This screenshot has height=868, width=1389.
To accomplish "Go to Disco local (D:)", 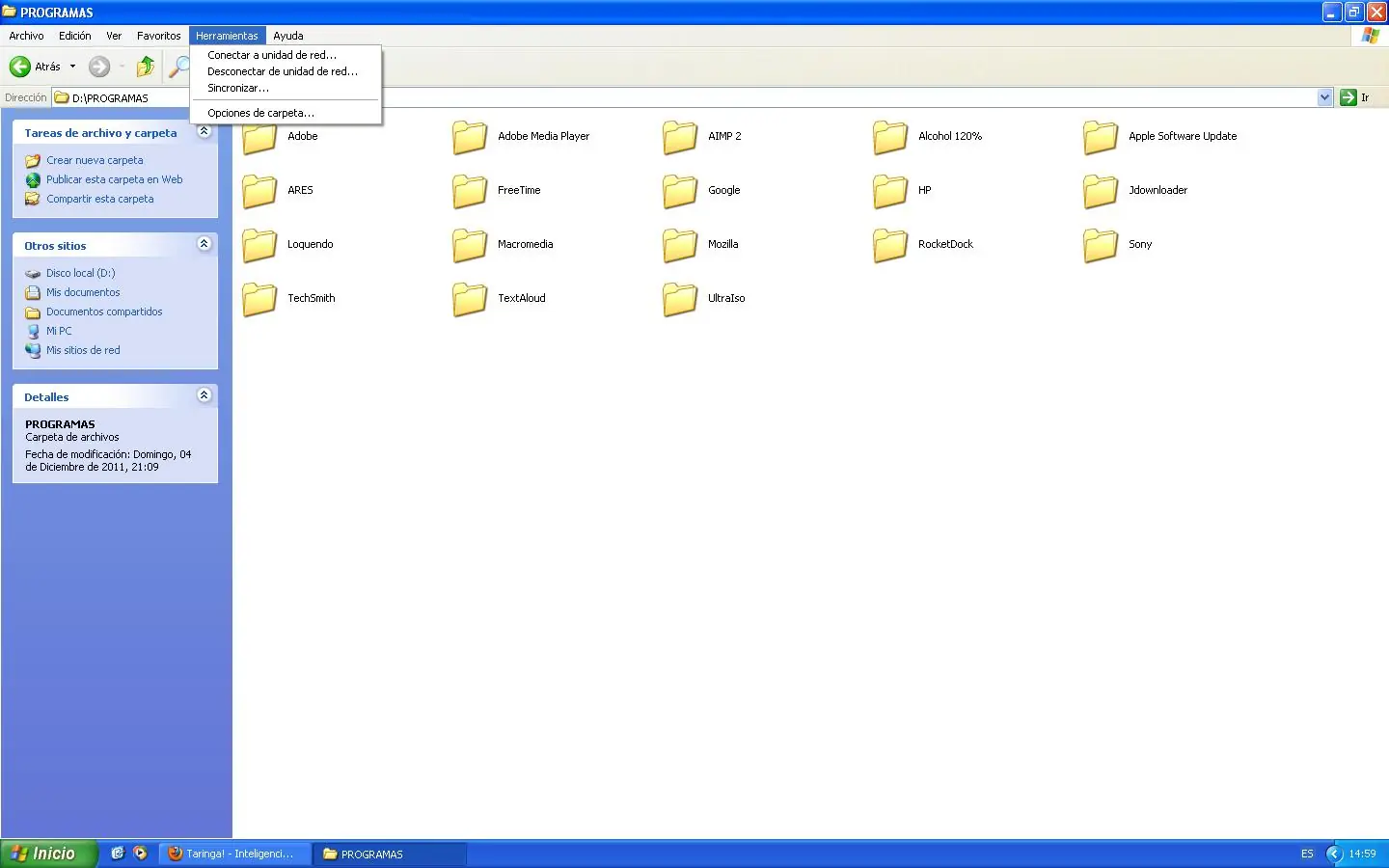I will tap(81, 273).
